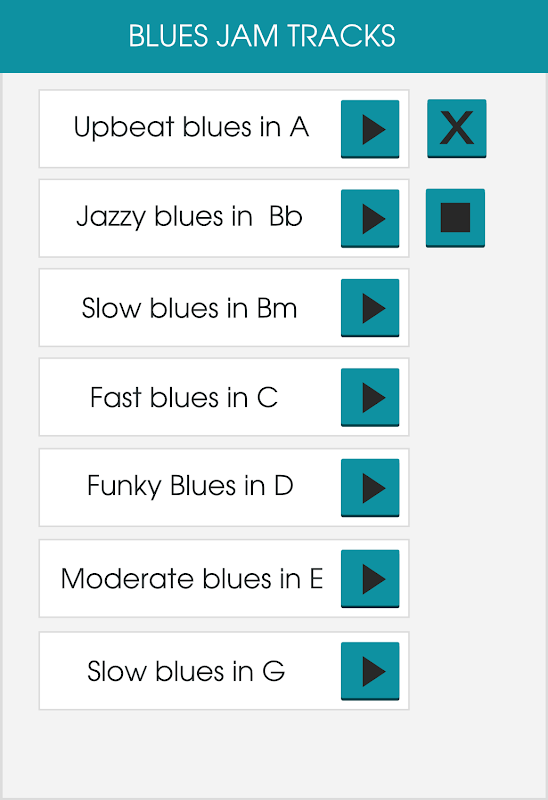Start the Funky Blues in D track
This screenshot has height=800, width=548.
pyautogui.click(x=370, y=487)
